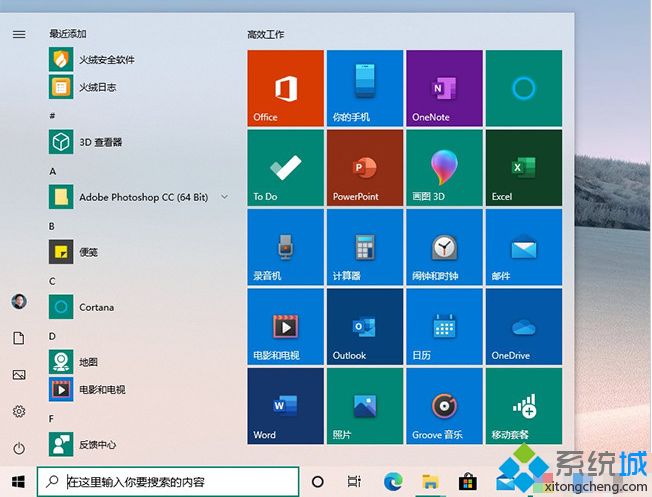Open the 计算器 tile

(365, 247)
